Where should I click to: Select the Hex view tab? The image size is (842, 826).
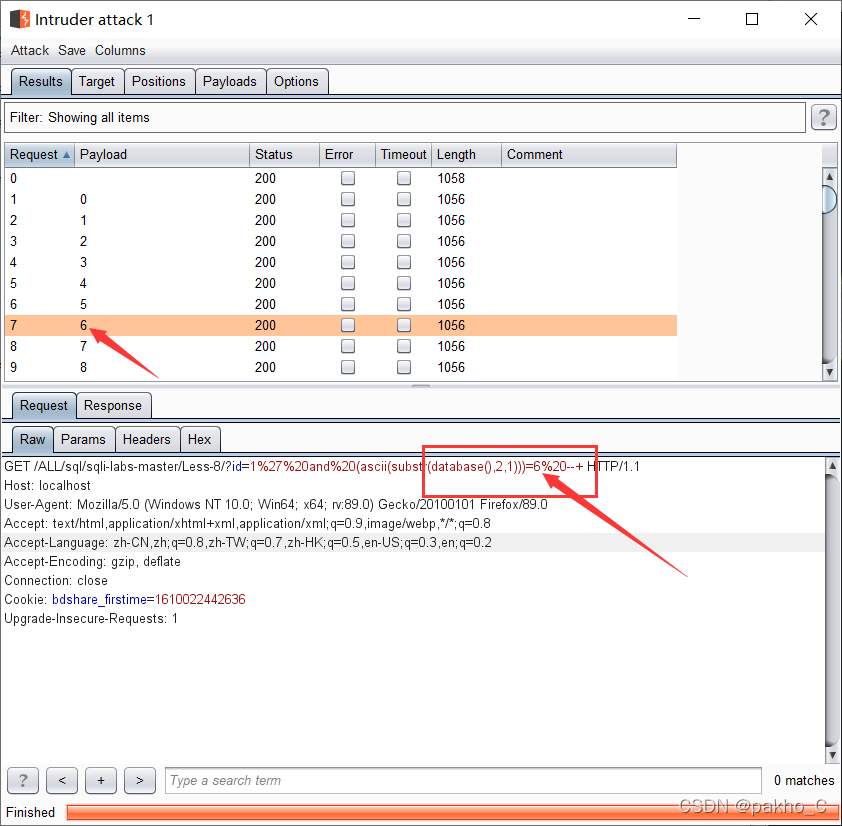(199, 439)
